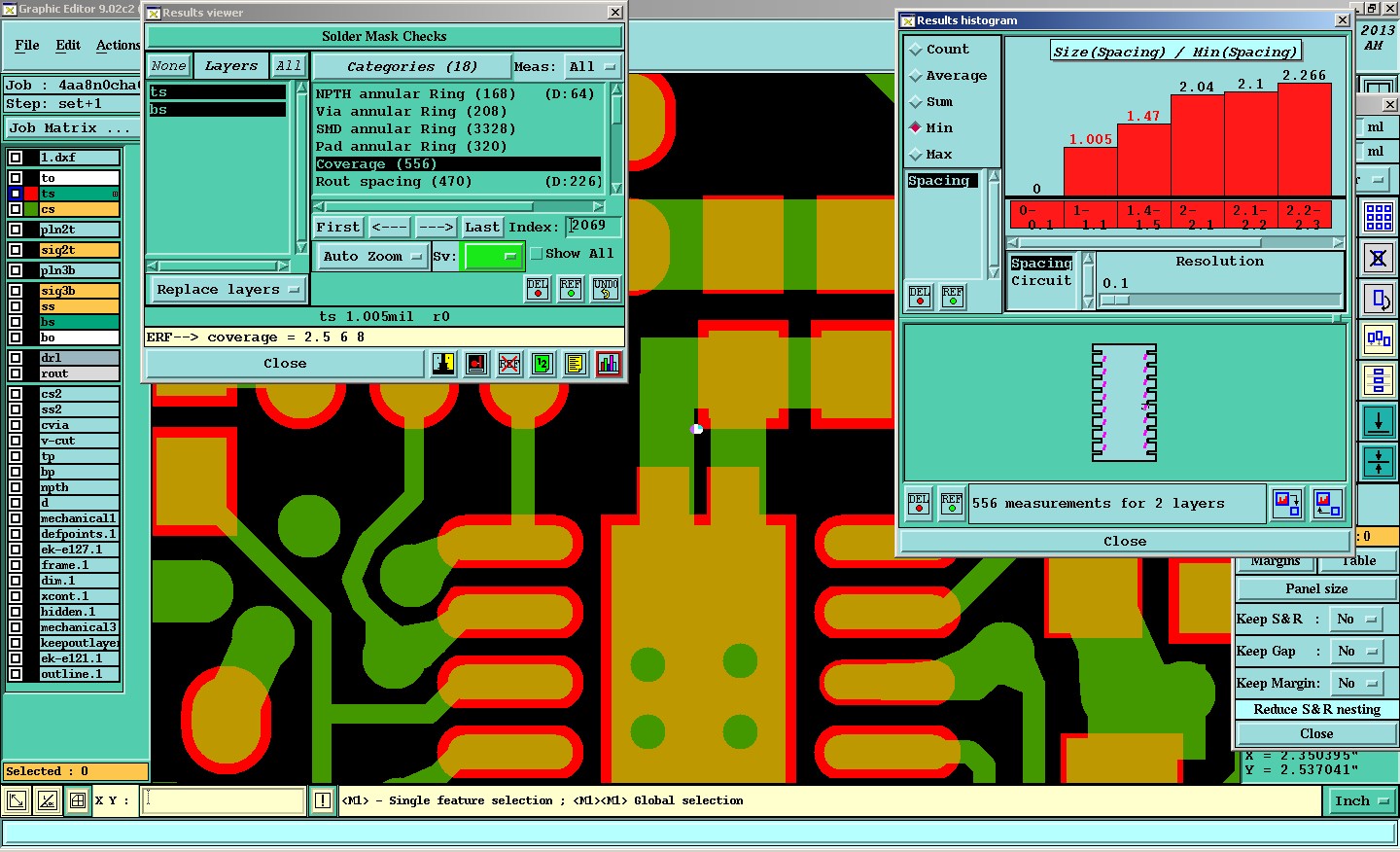Open the Keep S&R No dropdown
Screen dimensions: 1400x852
[1356, 620]
